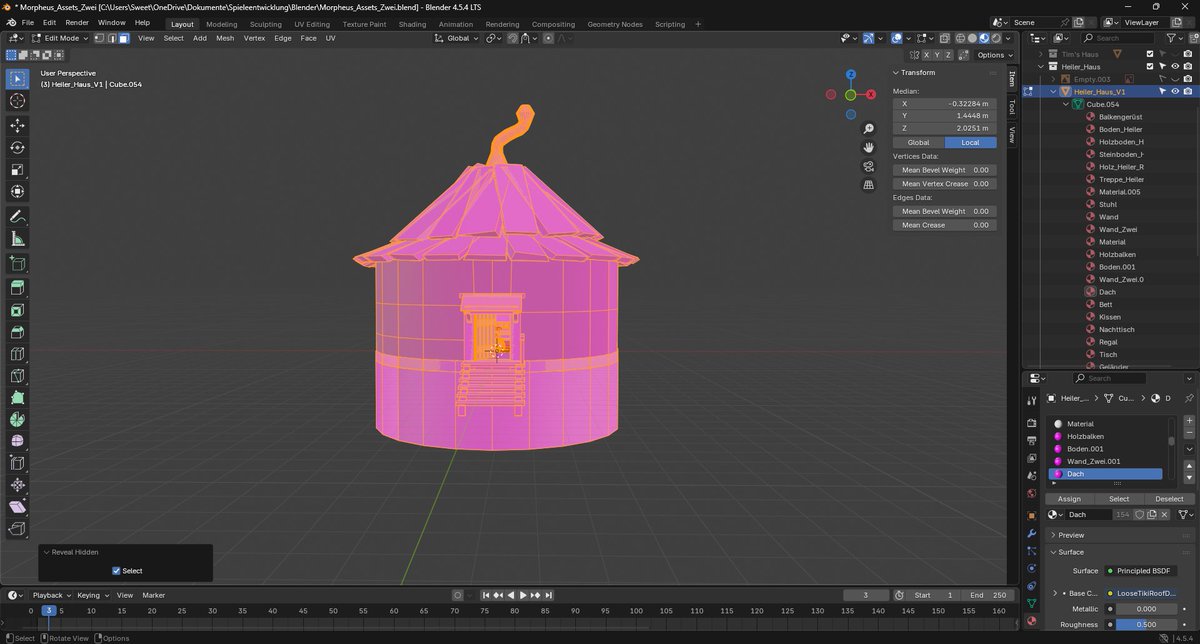
Task: Open the viewport Options dropdown
Action: click(994, 55)
